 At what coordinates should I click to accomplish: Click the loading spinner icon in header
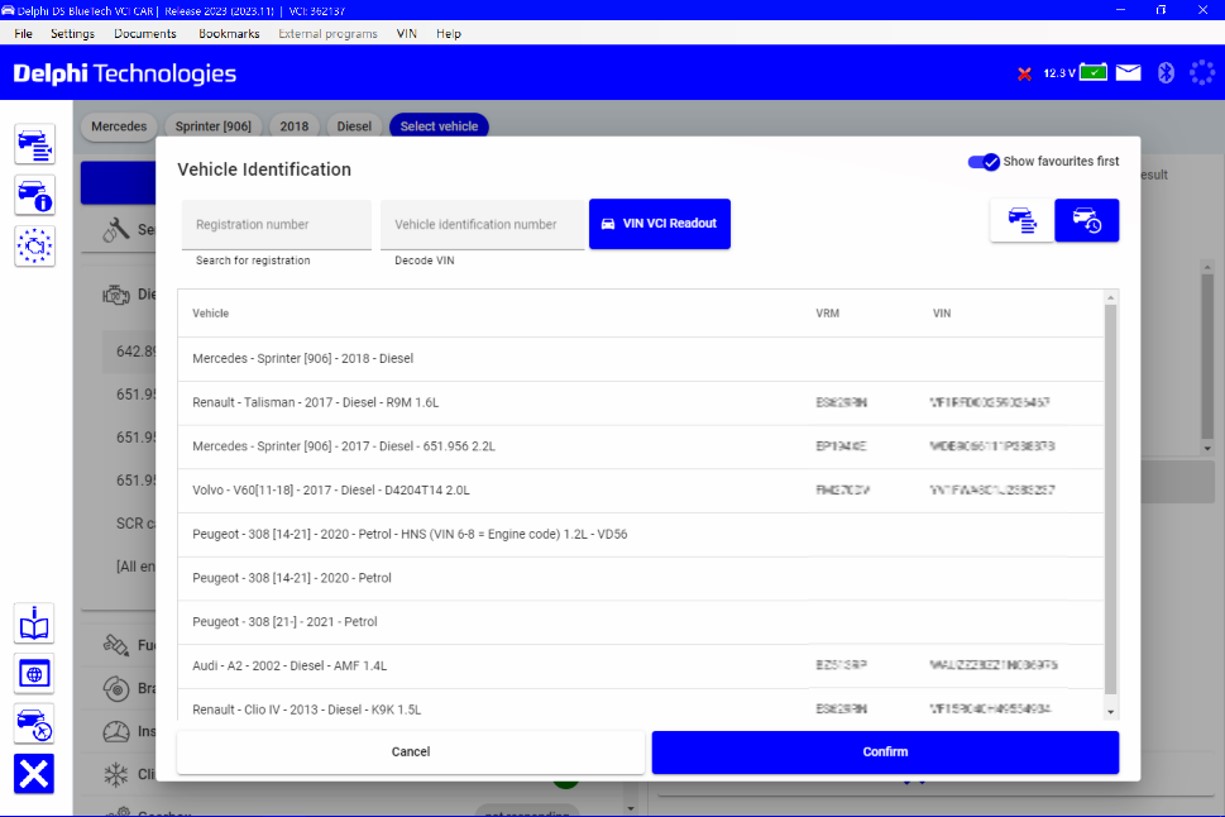point(1202,73)
